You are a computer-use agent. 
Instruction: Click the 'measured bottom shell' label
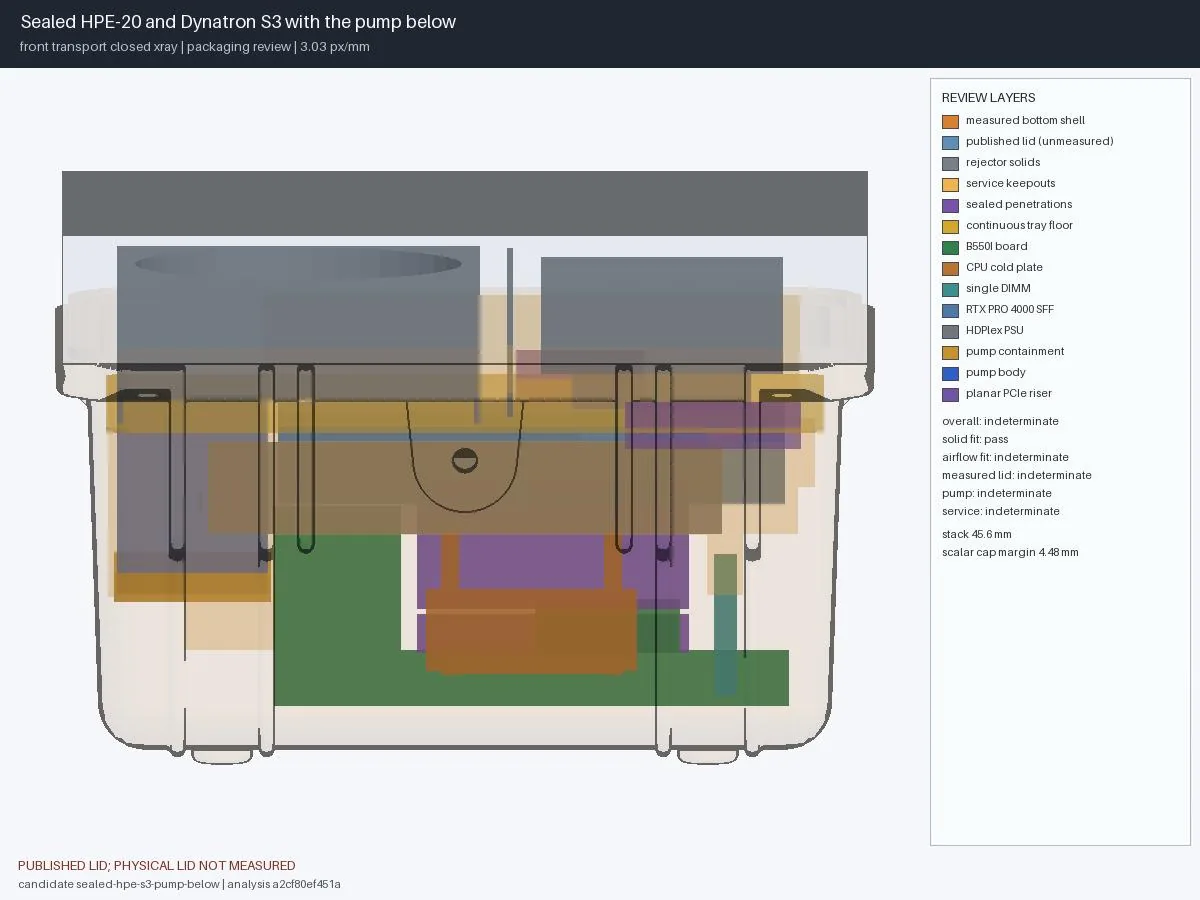pos(1025,120)
